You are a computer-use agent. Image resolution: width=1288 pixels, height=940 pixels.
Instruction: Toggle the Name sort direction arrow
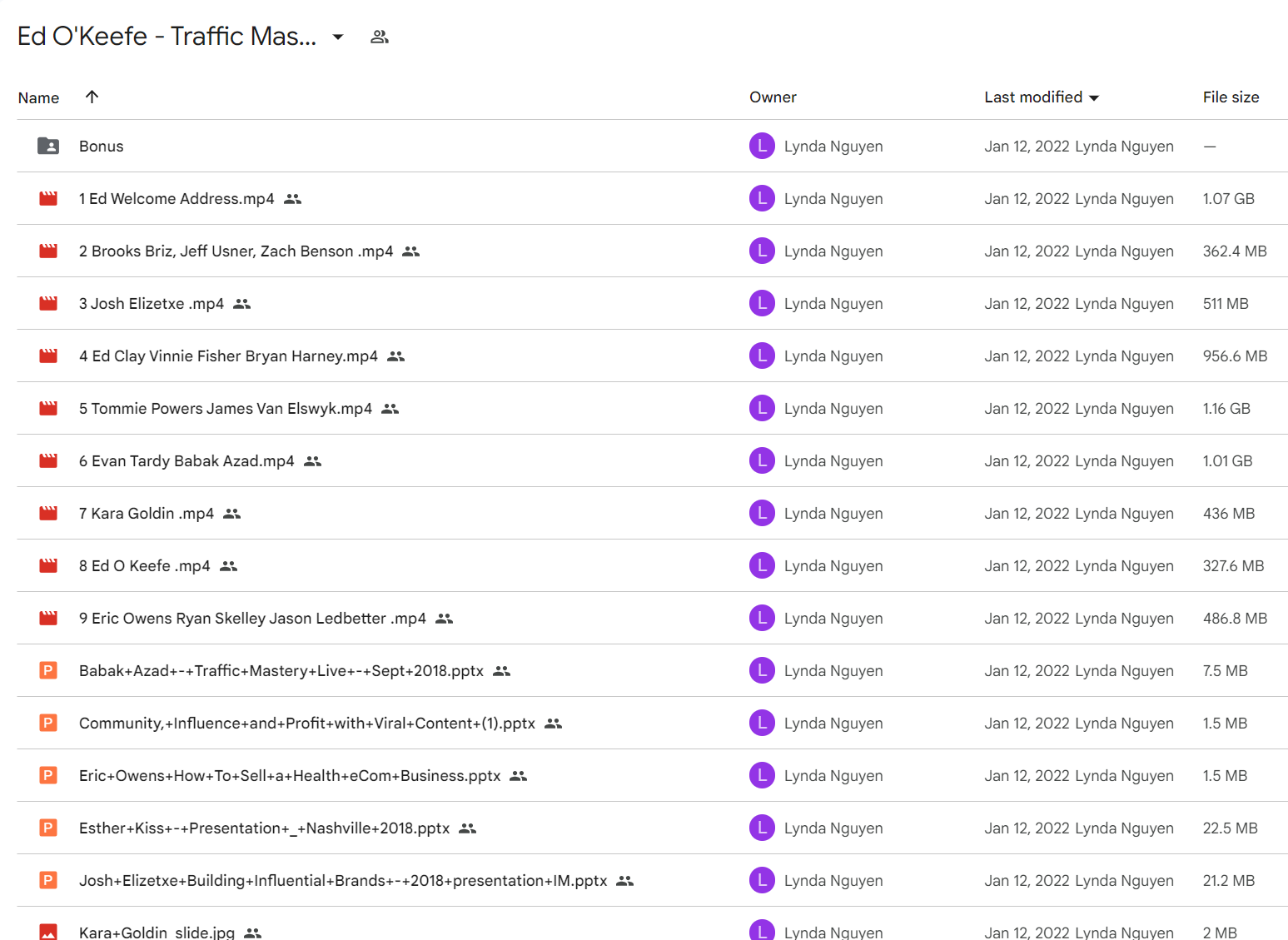coord(92,97)
